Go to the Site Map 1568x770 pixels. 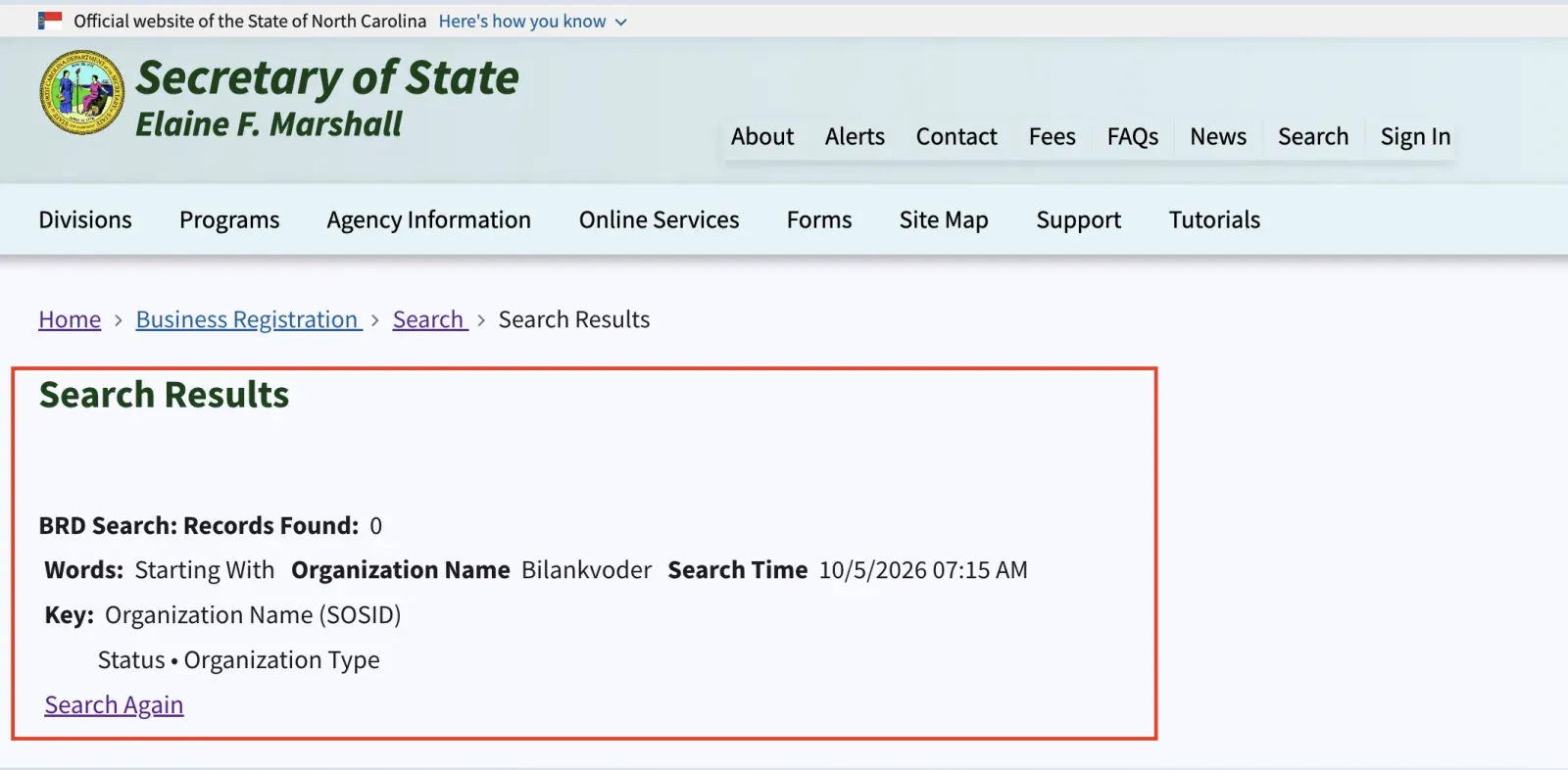tap(944, 220)
